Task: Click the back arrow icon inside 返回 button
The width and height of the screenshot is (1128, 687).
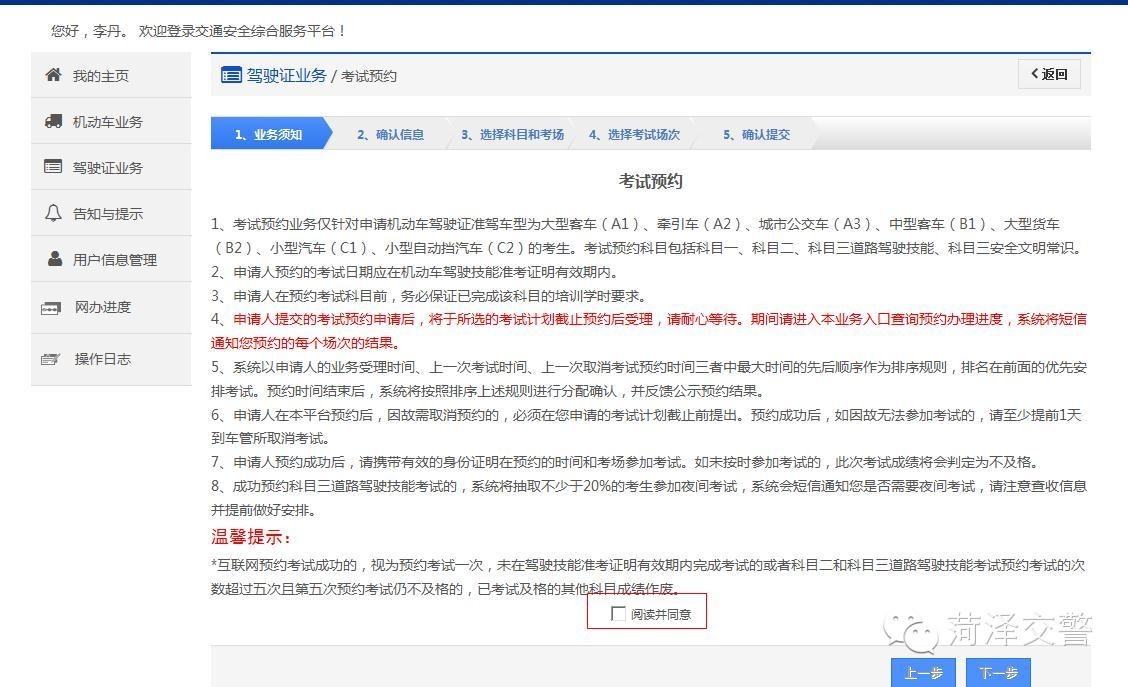Action: pos(1035,74)
